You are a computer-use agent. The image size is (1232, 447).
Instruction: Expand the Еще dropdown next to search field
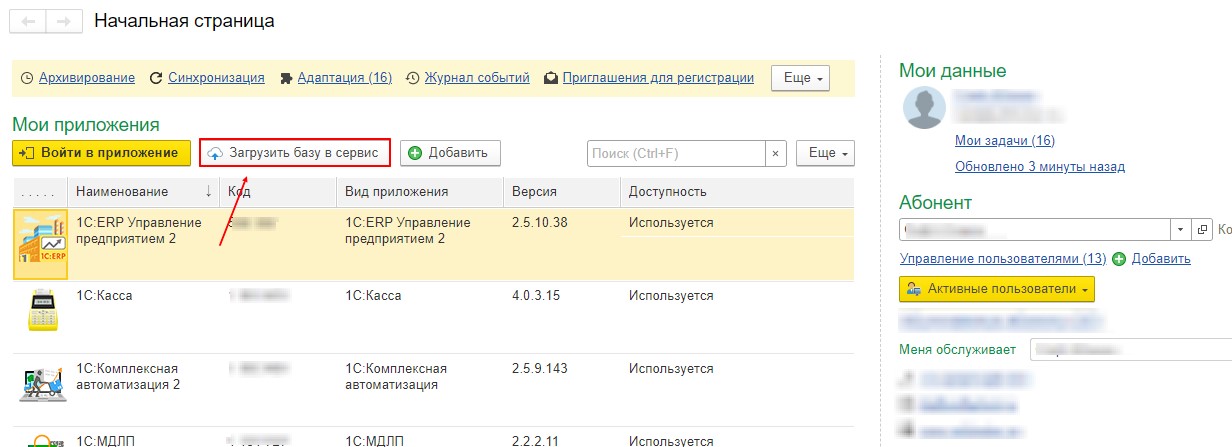point(825,153)
